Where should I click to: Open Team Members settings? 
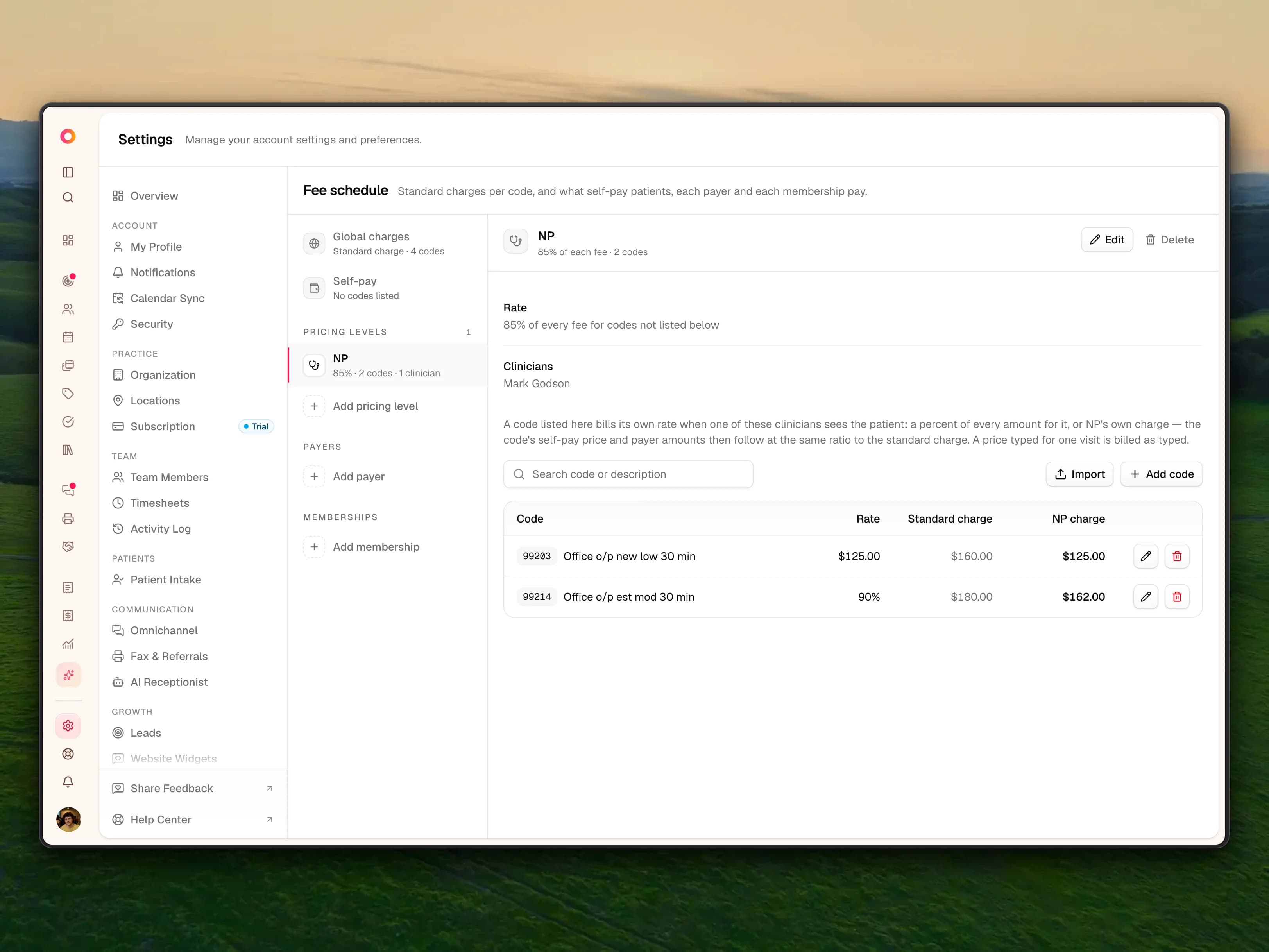click(x=193, y=477)
